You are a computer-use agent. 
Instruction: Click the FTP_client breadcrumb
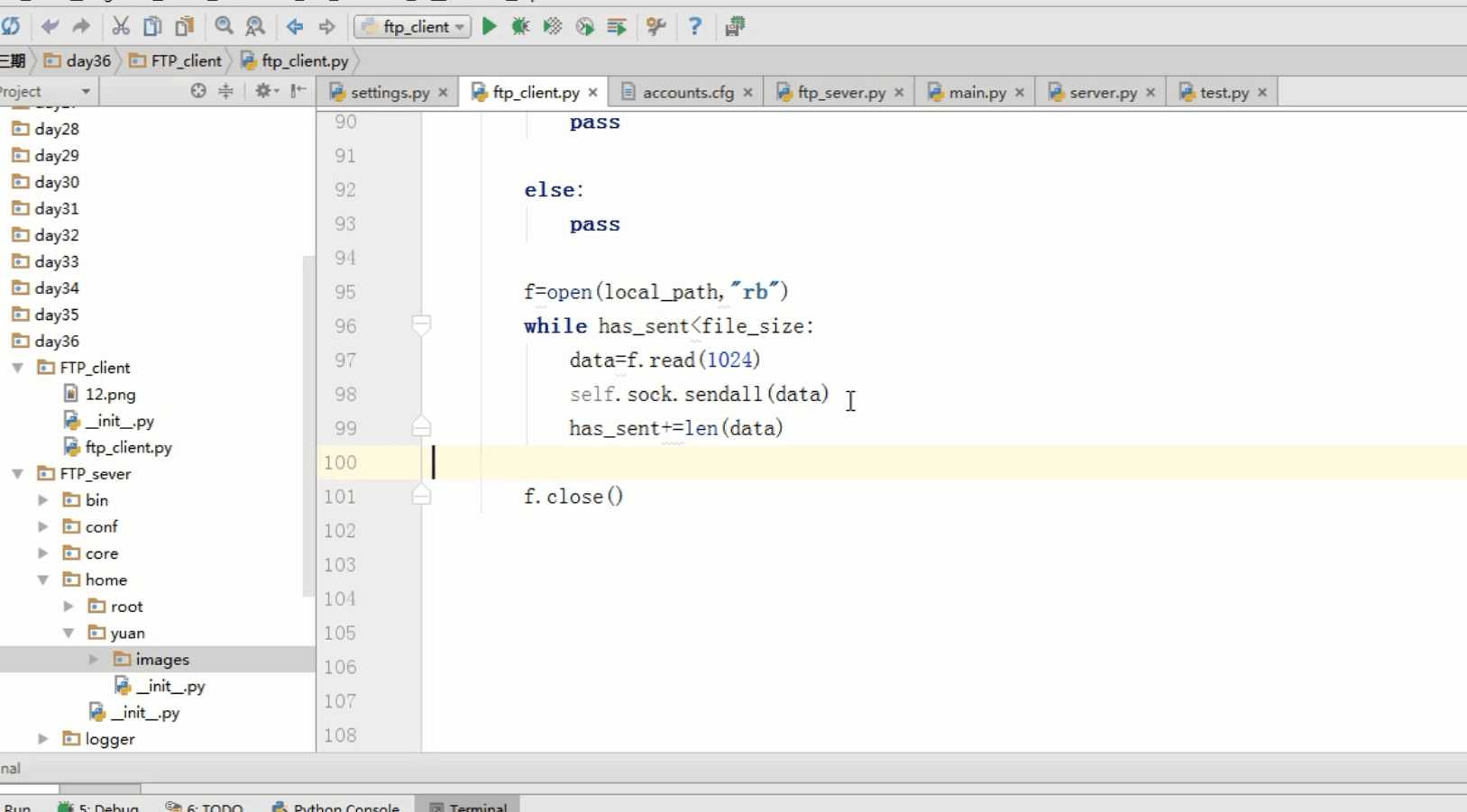tap(175, 60)
